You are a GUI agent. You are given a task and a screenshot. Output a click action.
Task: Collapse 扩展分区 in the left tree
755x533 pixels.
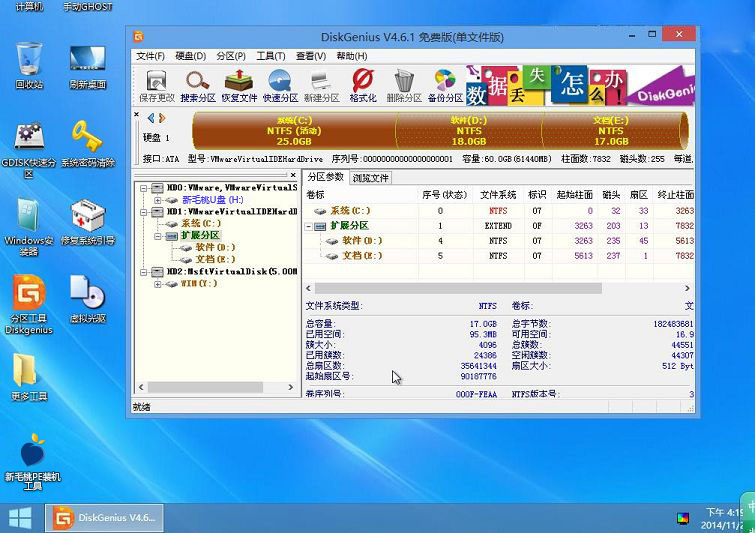click(x=157, y=236)
